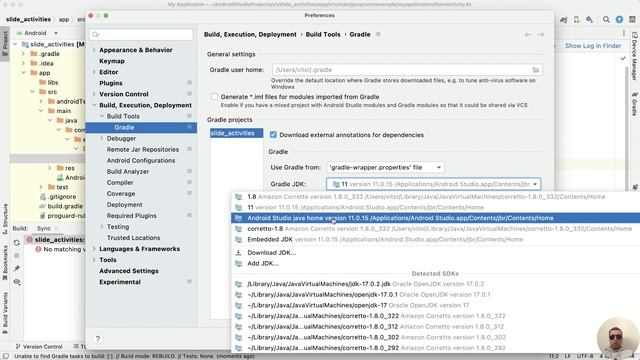
Task: Click Build, Execution, Deployment breadcrumb
Action: point(250,34)
